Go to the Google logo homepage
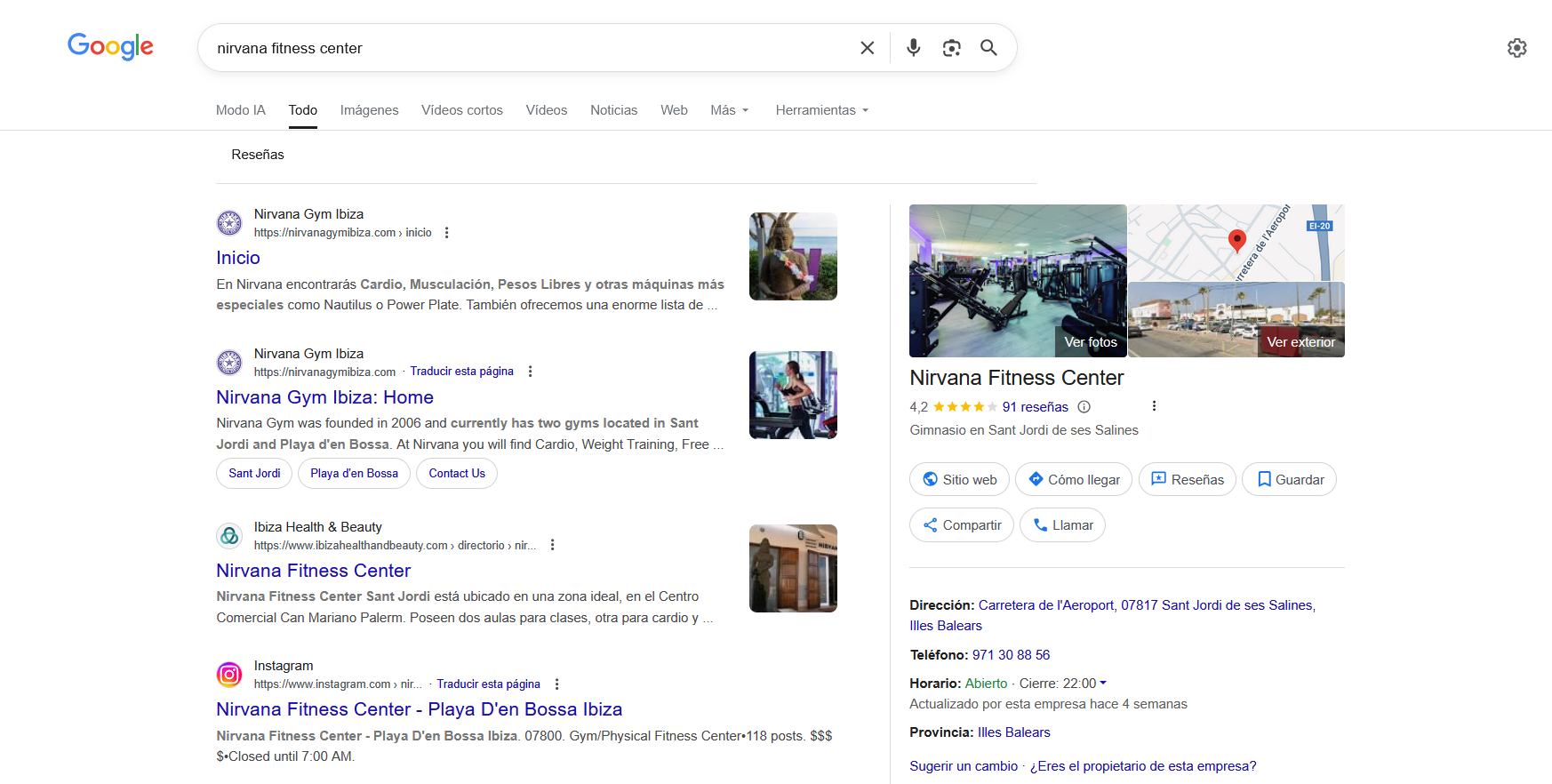This screenshot has height=784, width=1552. [110, 46]
